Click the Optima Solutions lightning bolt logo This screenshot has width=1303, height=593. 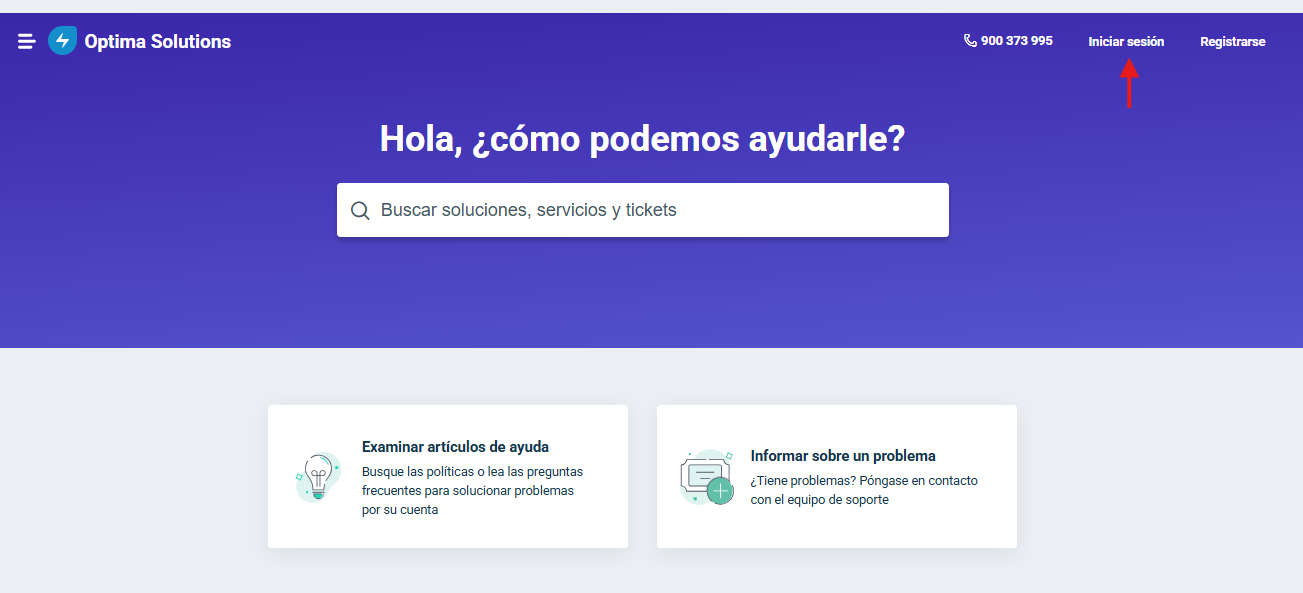click(62, 41)
